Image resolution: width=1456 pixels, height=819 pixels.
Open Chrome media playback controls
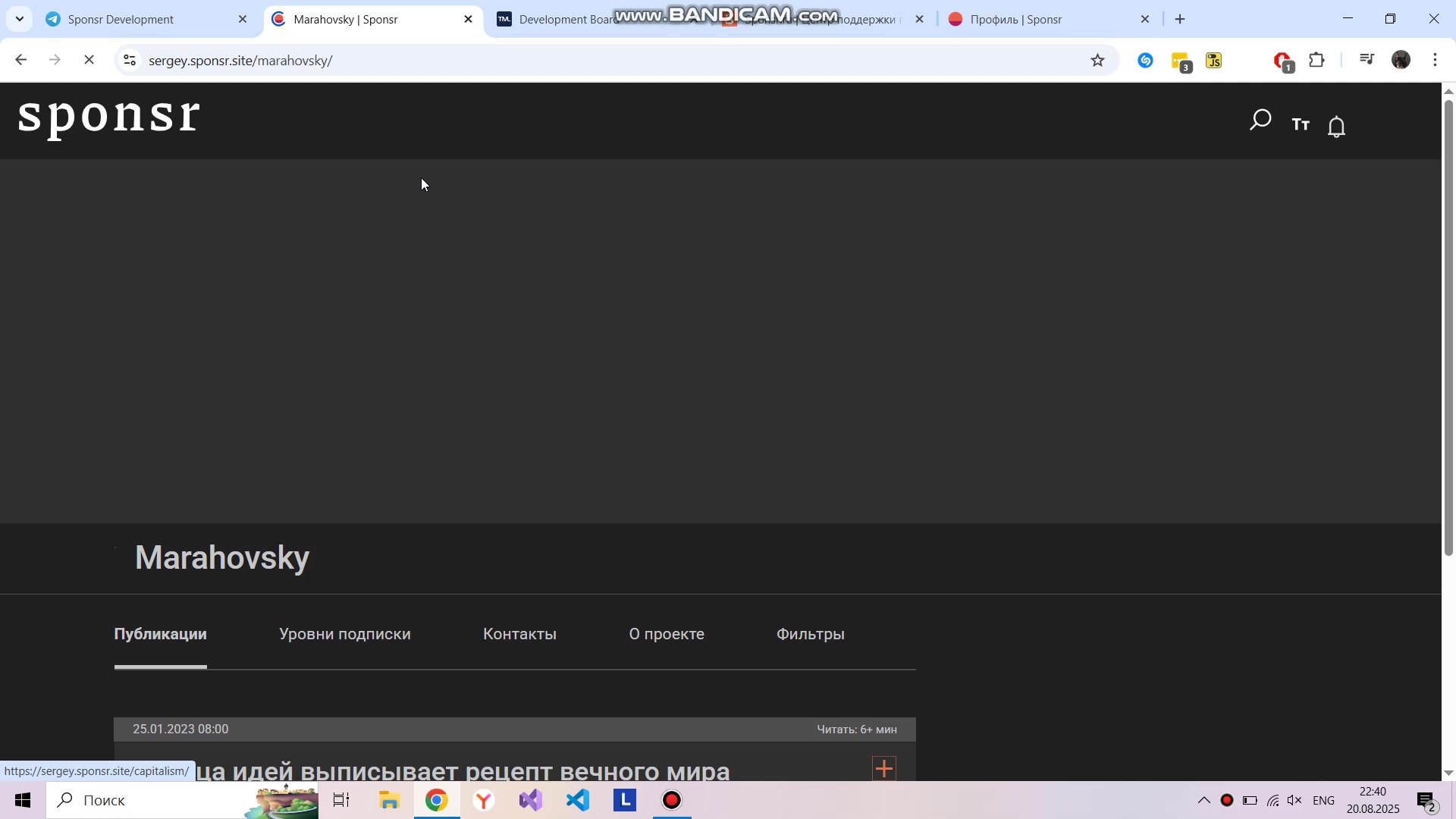pos(1367,59)
